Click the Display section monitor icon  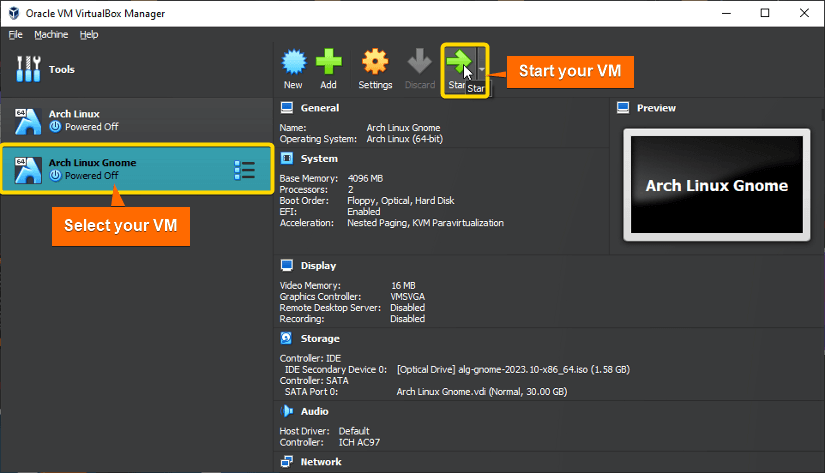(287, 265)
